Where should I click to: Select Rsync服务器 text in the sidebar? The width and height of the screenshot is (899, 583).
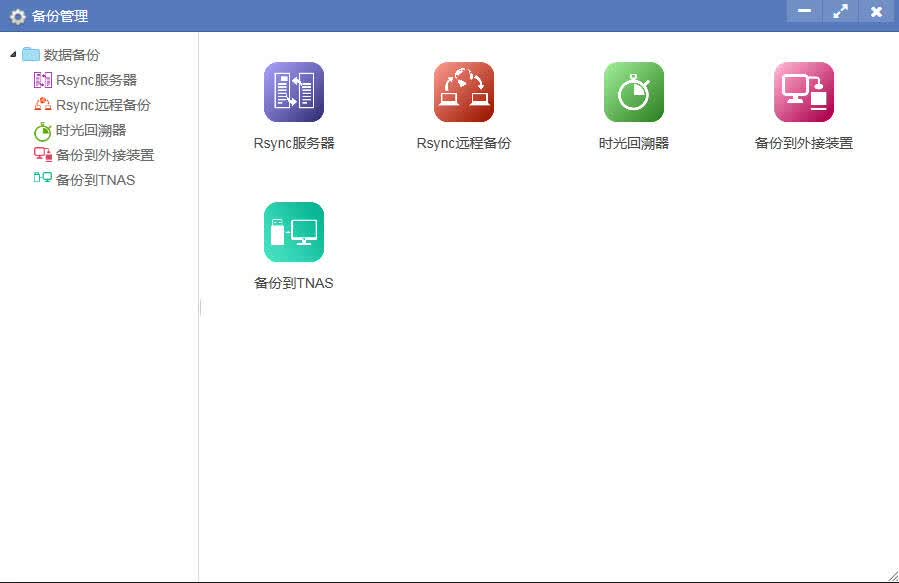tap(96, 80)
